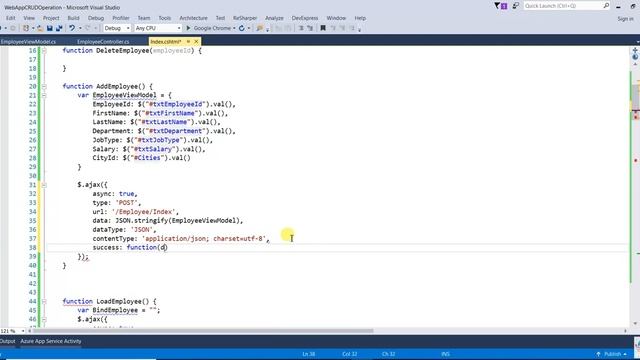Click the split editor icon above scrollbar
The width and height of the screenshot is (640, 360).
(x=635, y=50)
